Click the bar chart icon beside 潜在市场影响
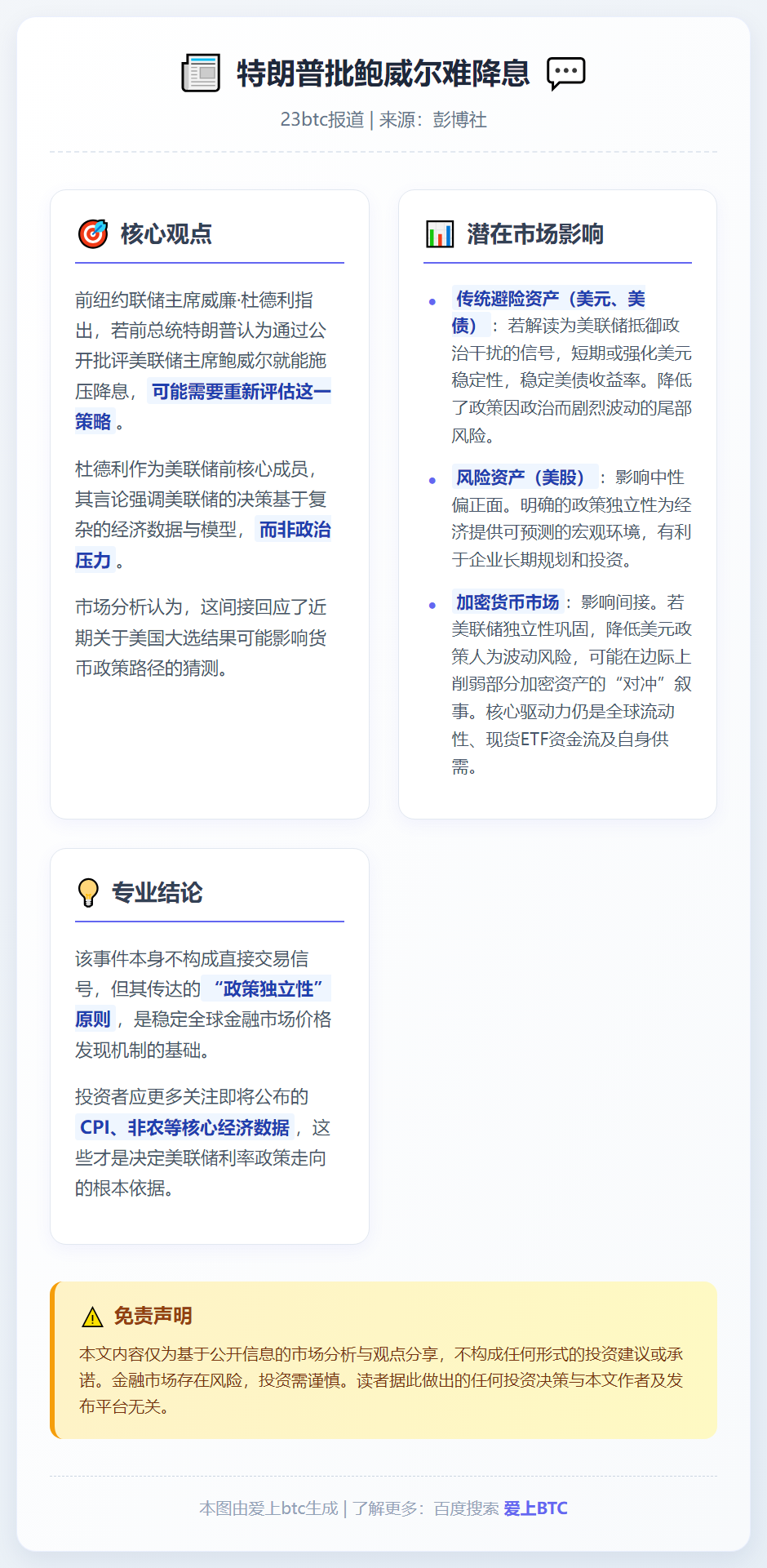767x1568 pixels. click(440, 233)
